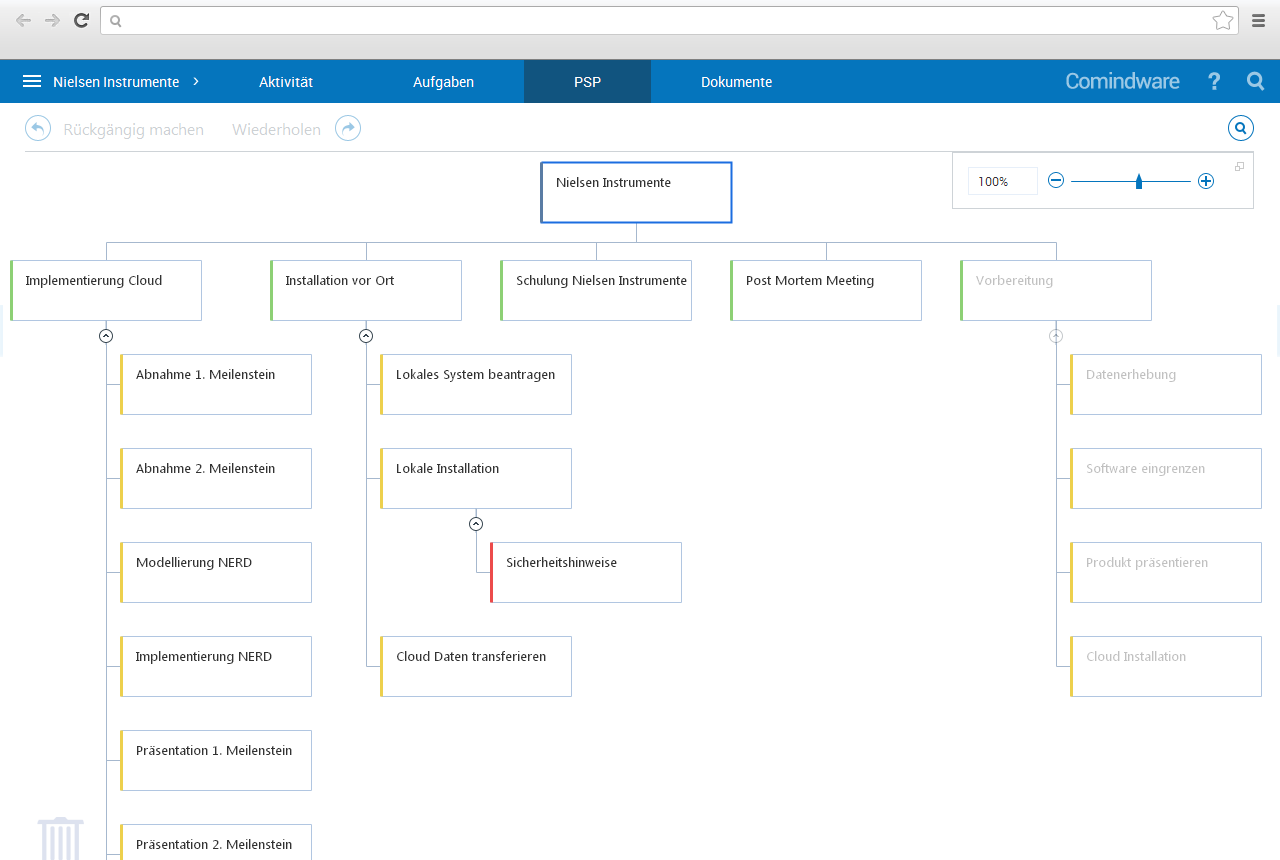Select the Abnahme 1. Meilenstein node

click(216, 384)
